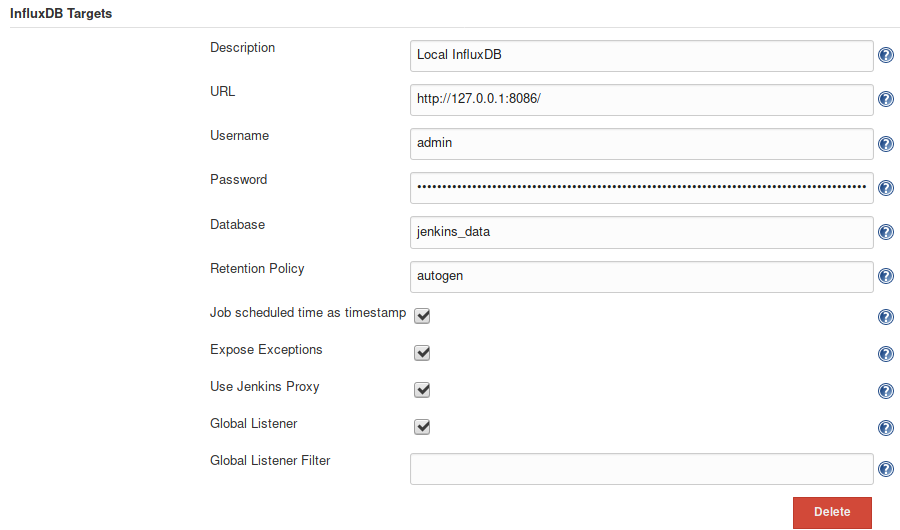Click the URL input with http://127.0.0.1:8086/
This screenshot has height=530, width=900.
pos(642,100)
